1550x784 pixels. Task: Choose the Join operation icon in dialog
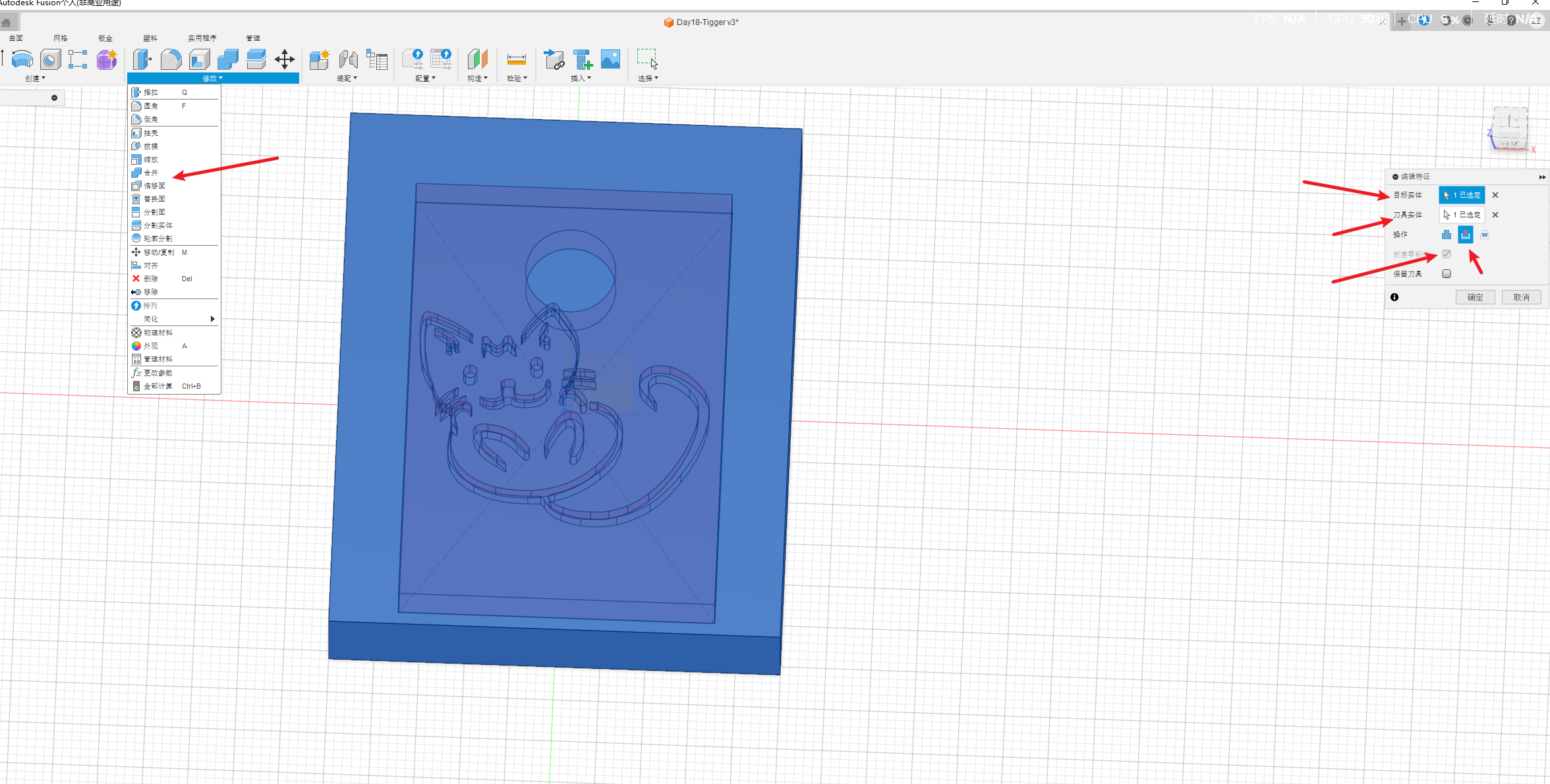tap(1447, 235)
